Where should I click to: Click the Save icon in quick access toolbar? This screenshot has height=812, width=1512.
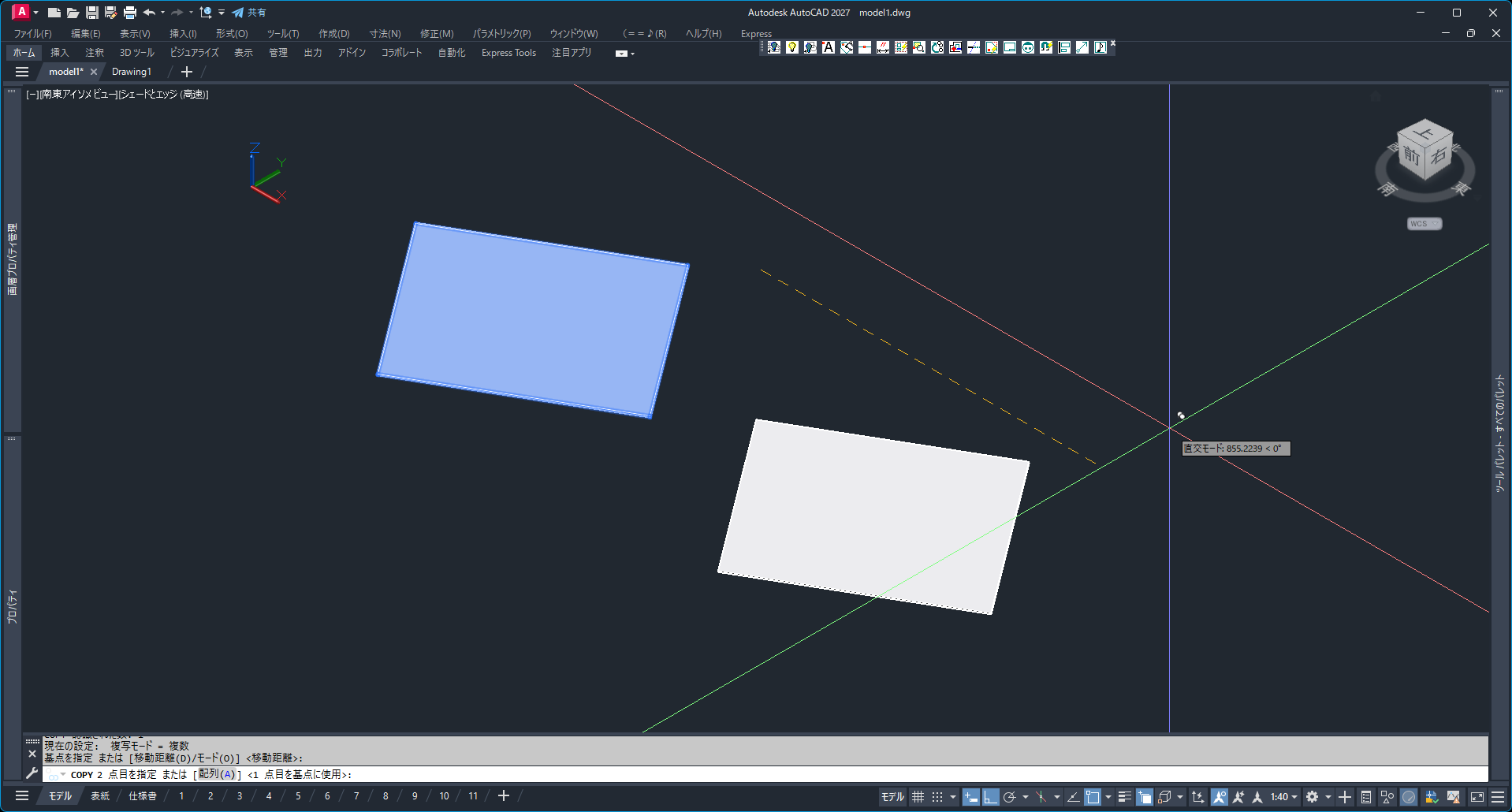92,13
